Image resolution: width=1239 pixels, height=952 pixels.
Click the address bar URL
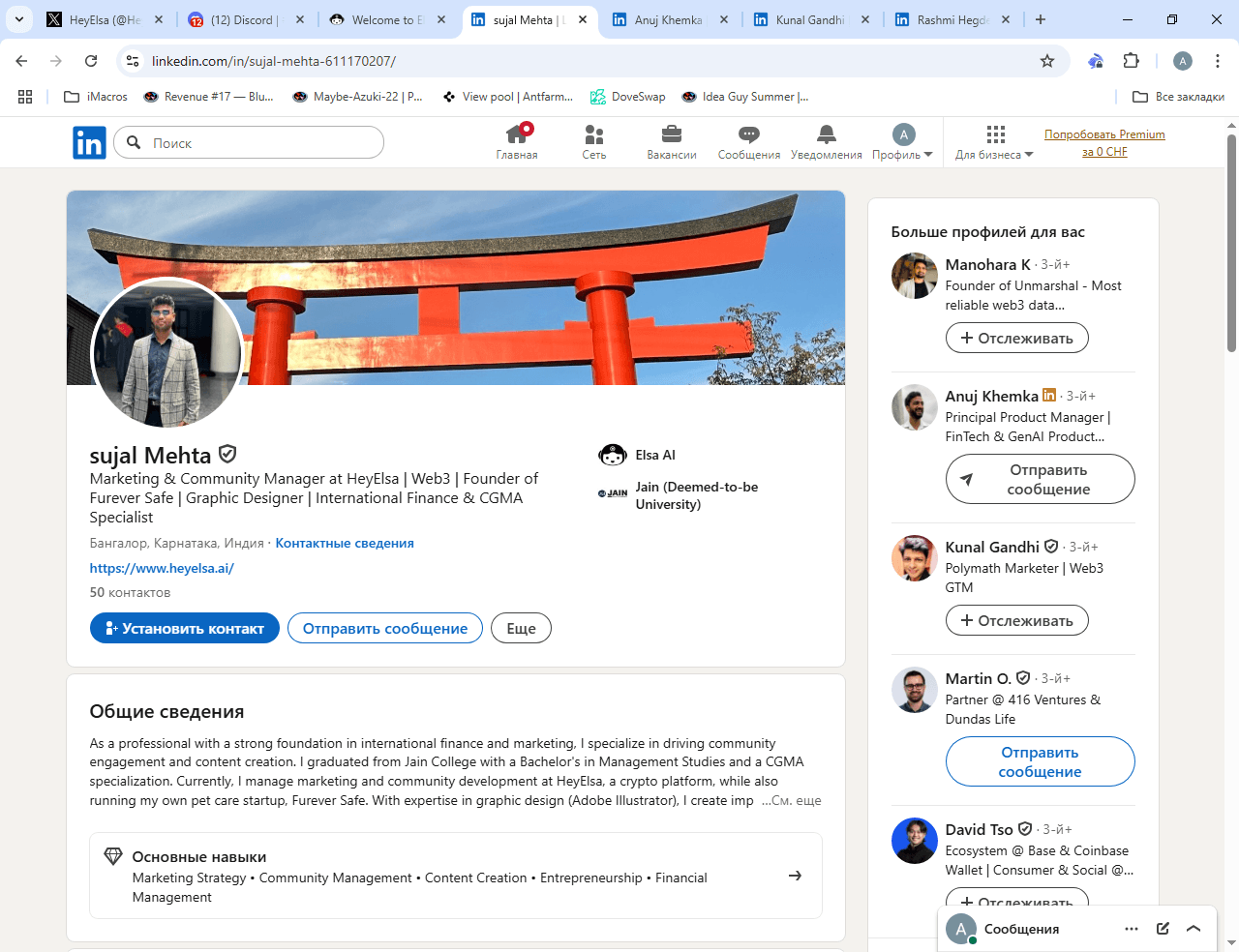(274, 61)
